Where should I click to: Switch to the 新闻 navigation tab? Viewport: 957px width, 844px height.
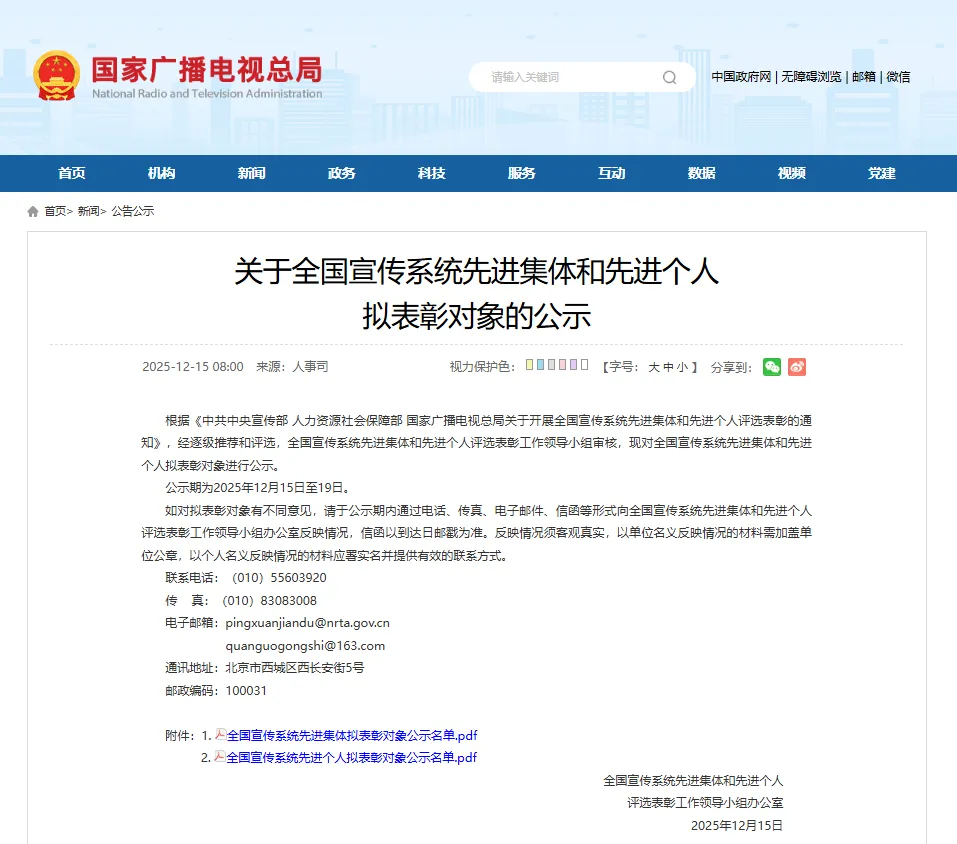pos(251,173)
